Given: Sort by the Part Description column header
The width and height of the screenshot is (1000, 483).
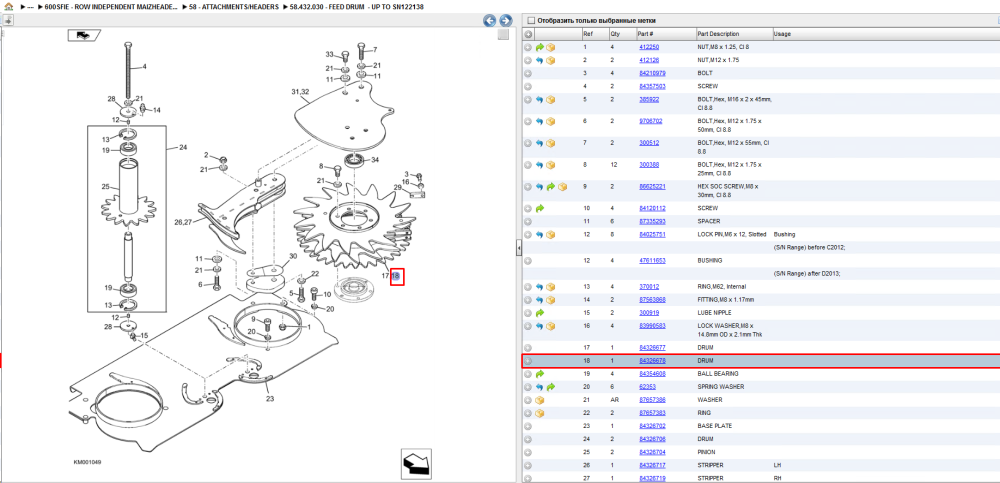Looking at the screenshot, I should 718,34.
